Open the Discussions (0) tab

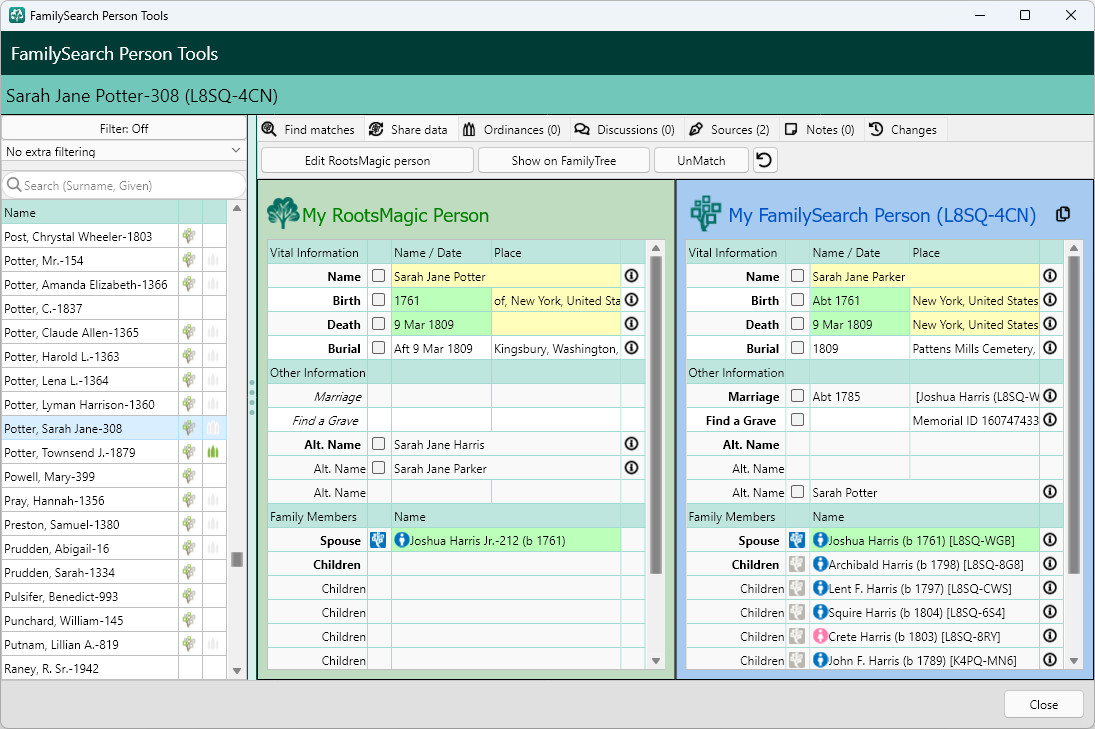[624, 129]
